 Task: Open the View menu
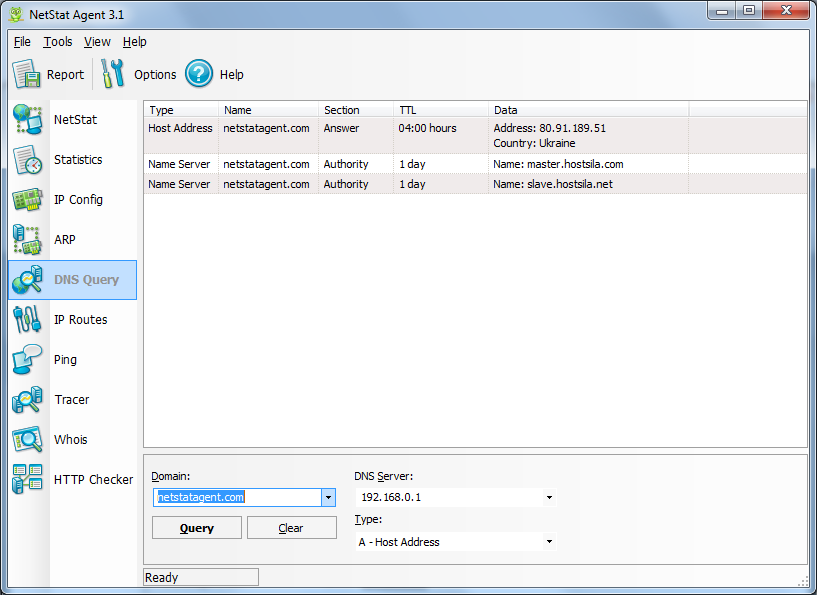[x=97, y=42]
